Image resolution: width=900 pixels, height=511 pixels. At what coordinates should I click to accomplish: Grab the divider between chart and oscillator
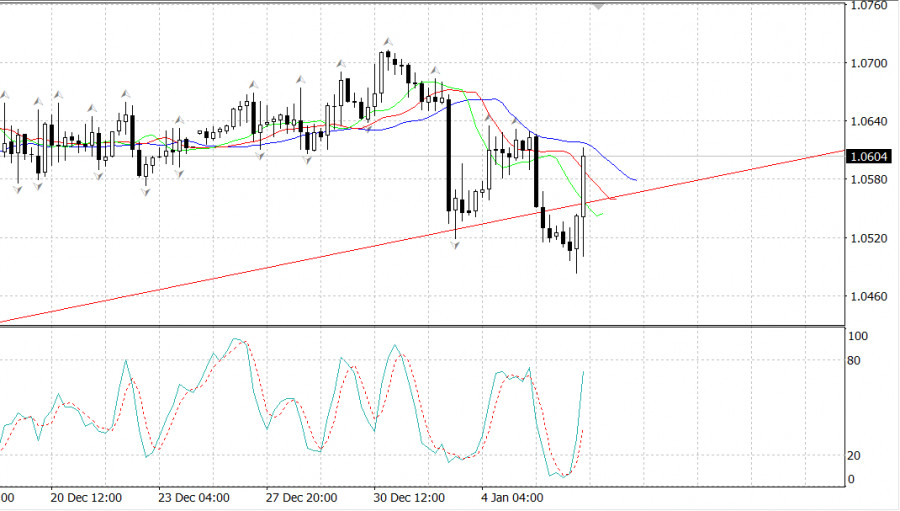tap(420, 326)
